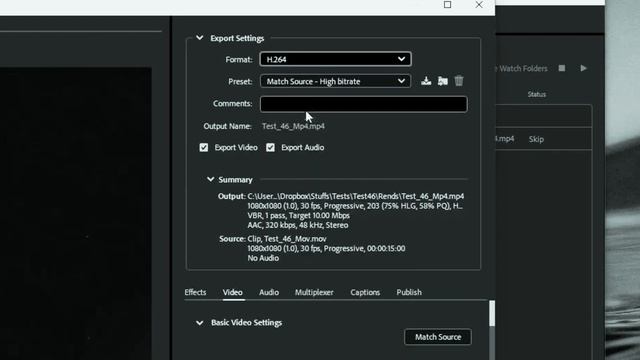Click the No Audio source text
Screen dimensions: 640x360
coord(263,258)
